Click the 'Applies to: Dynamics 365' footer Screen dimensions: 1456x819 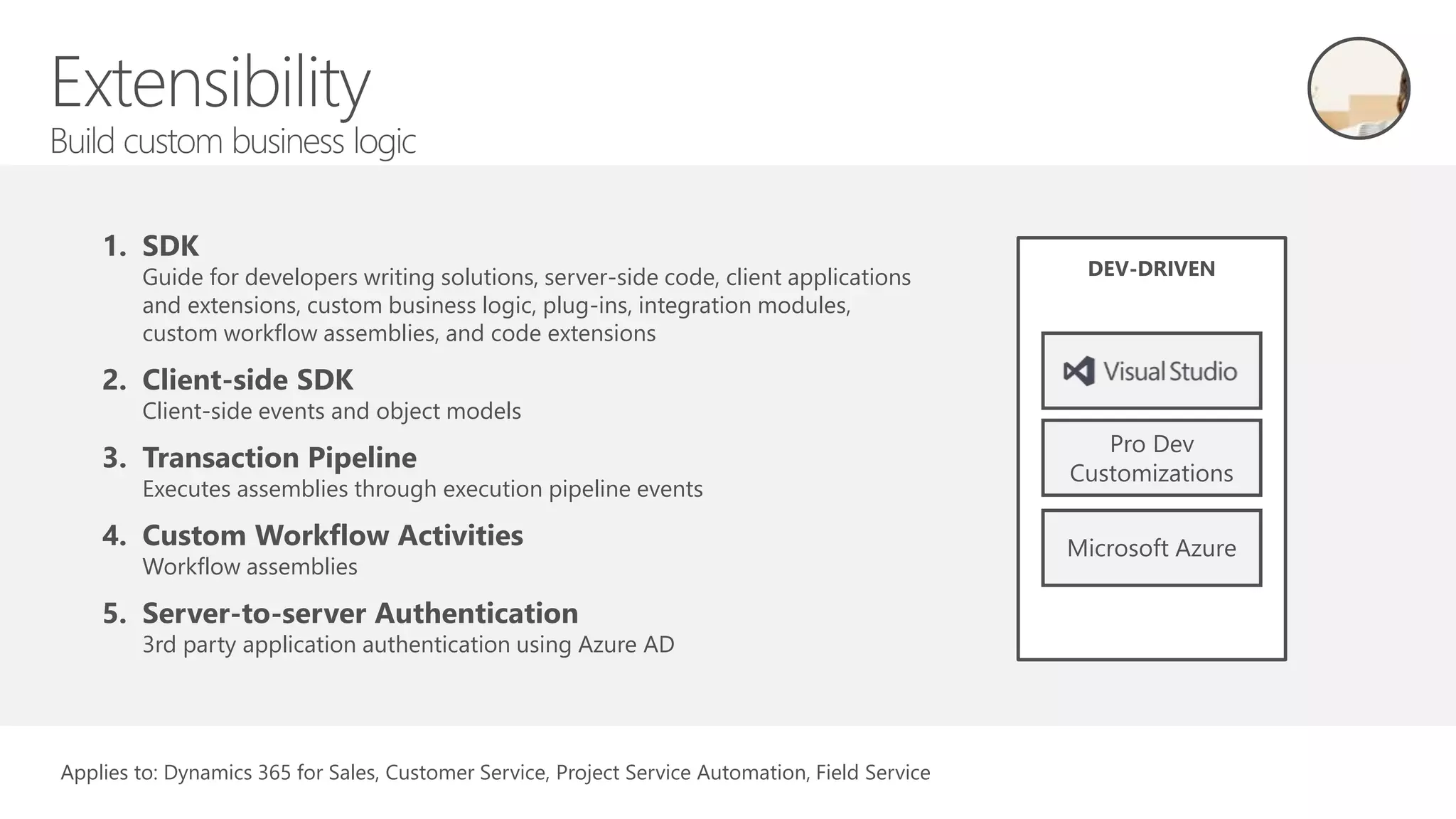point(496,773)
